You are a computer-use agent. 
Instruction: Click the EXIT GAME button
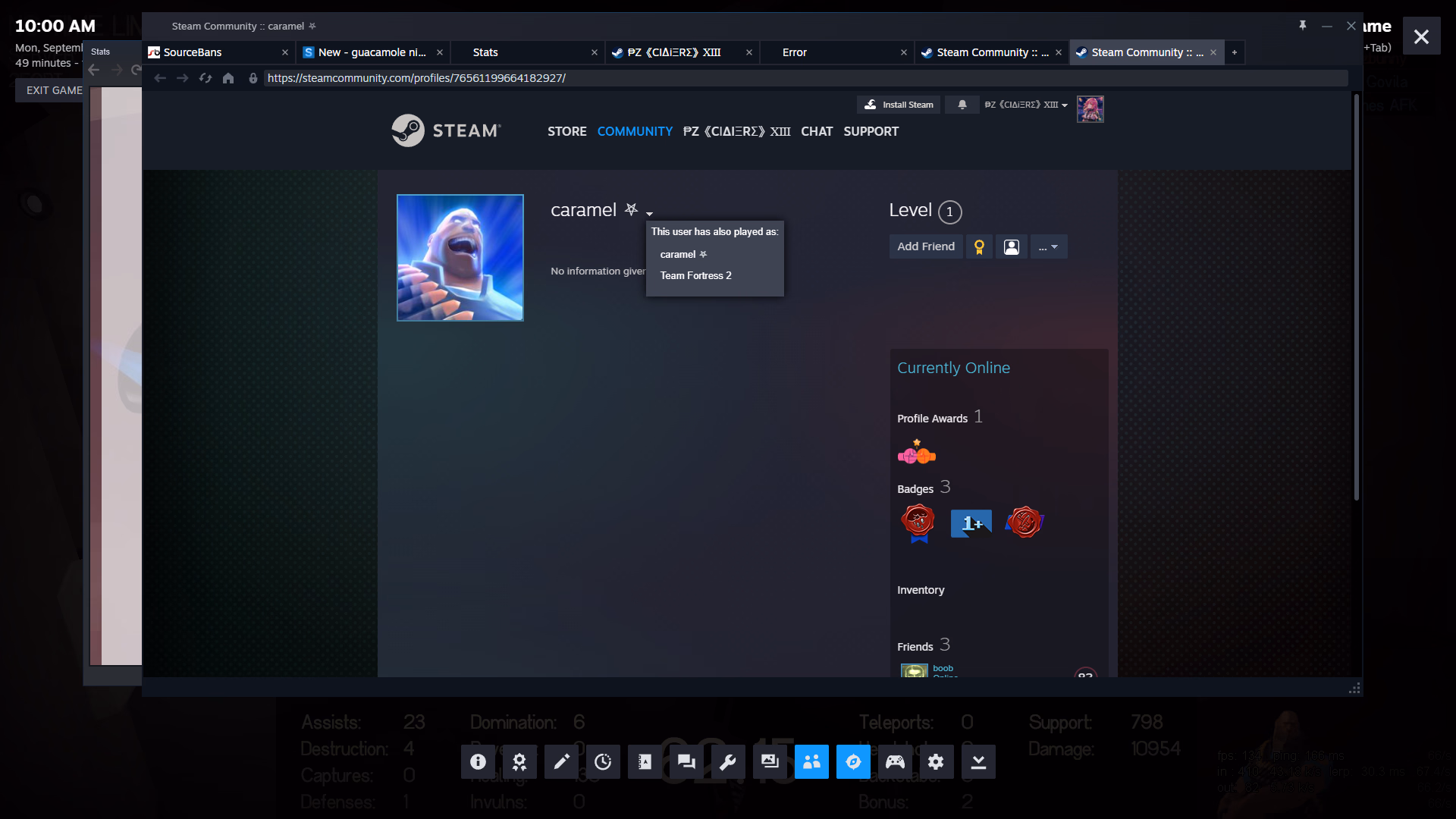coord(54,90)
